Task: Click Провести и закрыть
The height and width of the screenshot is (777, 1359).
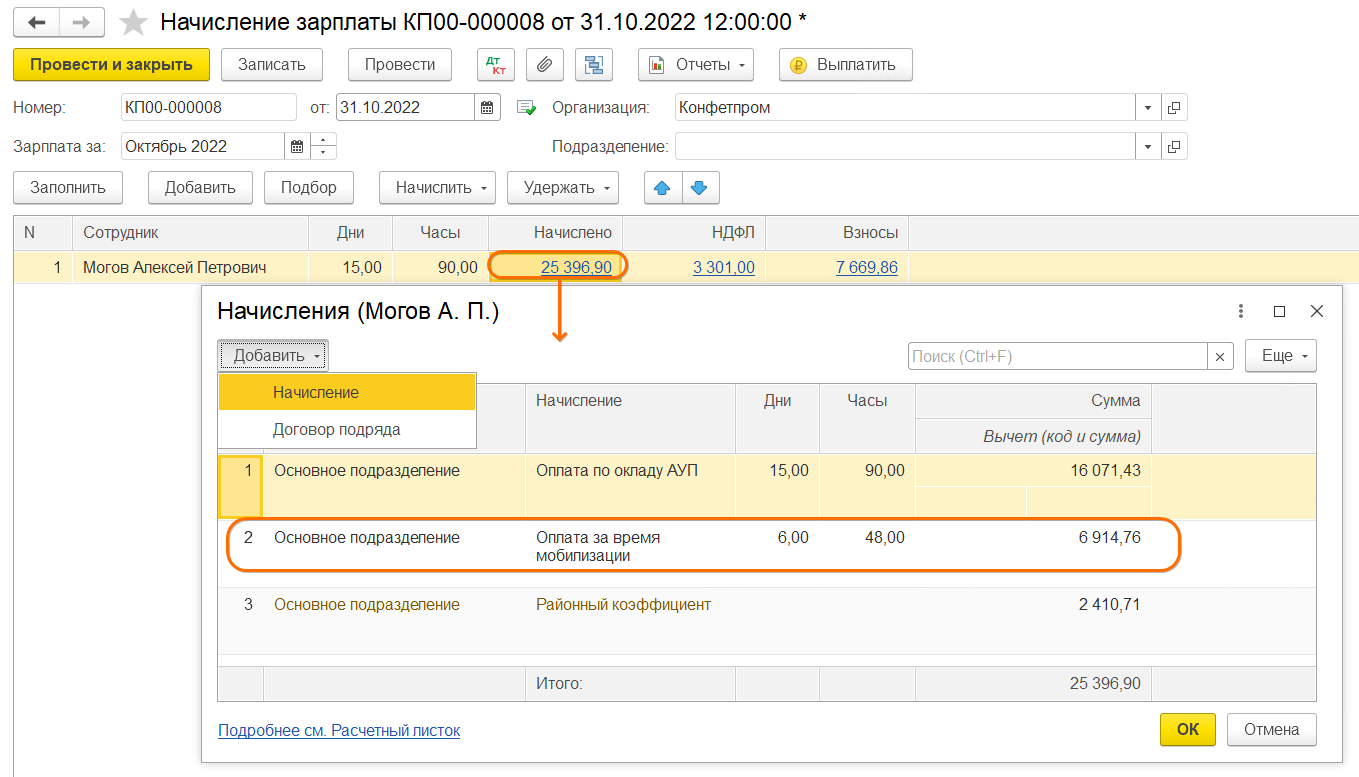Action: click(111, 65)
